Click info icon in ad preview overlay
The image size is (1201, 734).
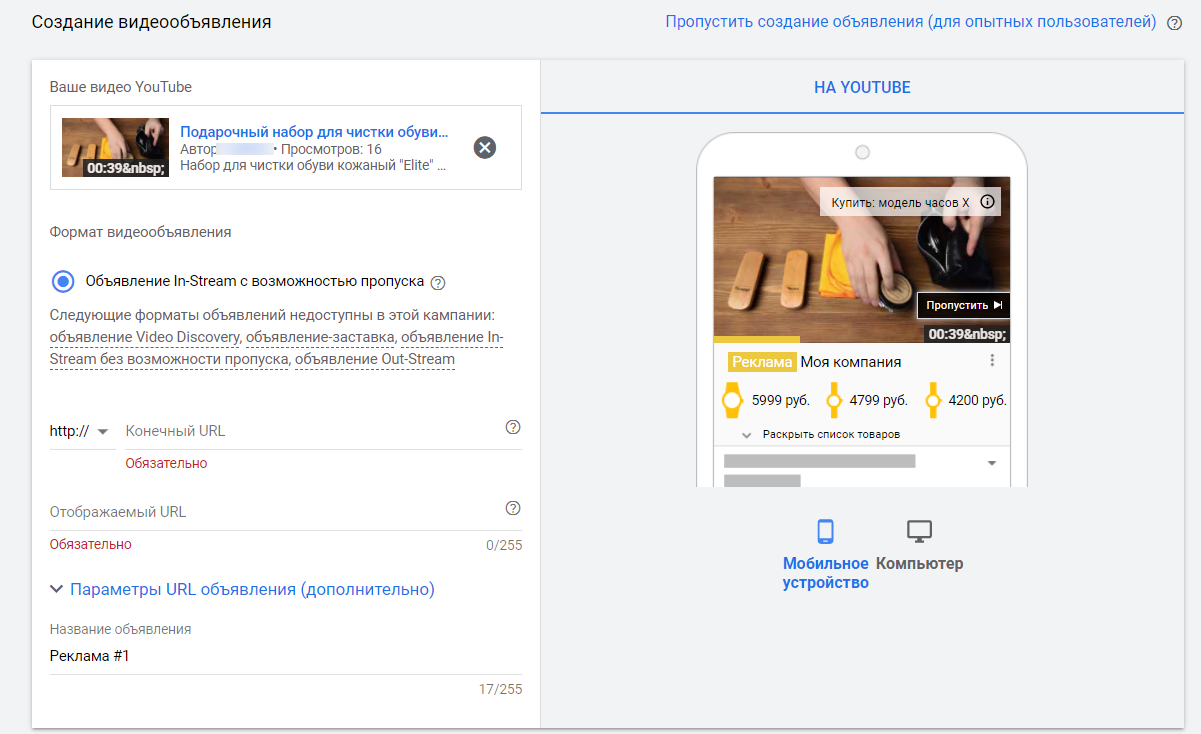pos(987,202)
